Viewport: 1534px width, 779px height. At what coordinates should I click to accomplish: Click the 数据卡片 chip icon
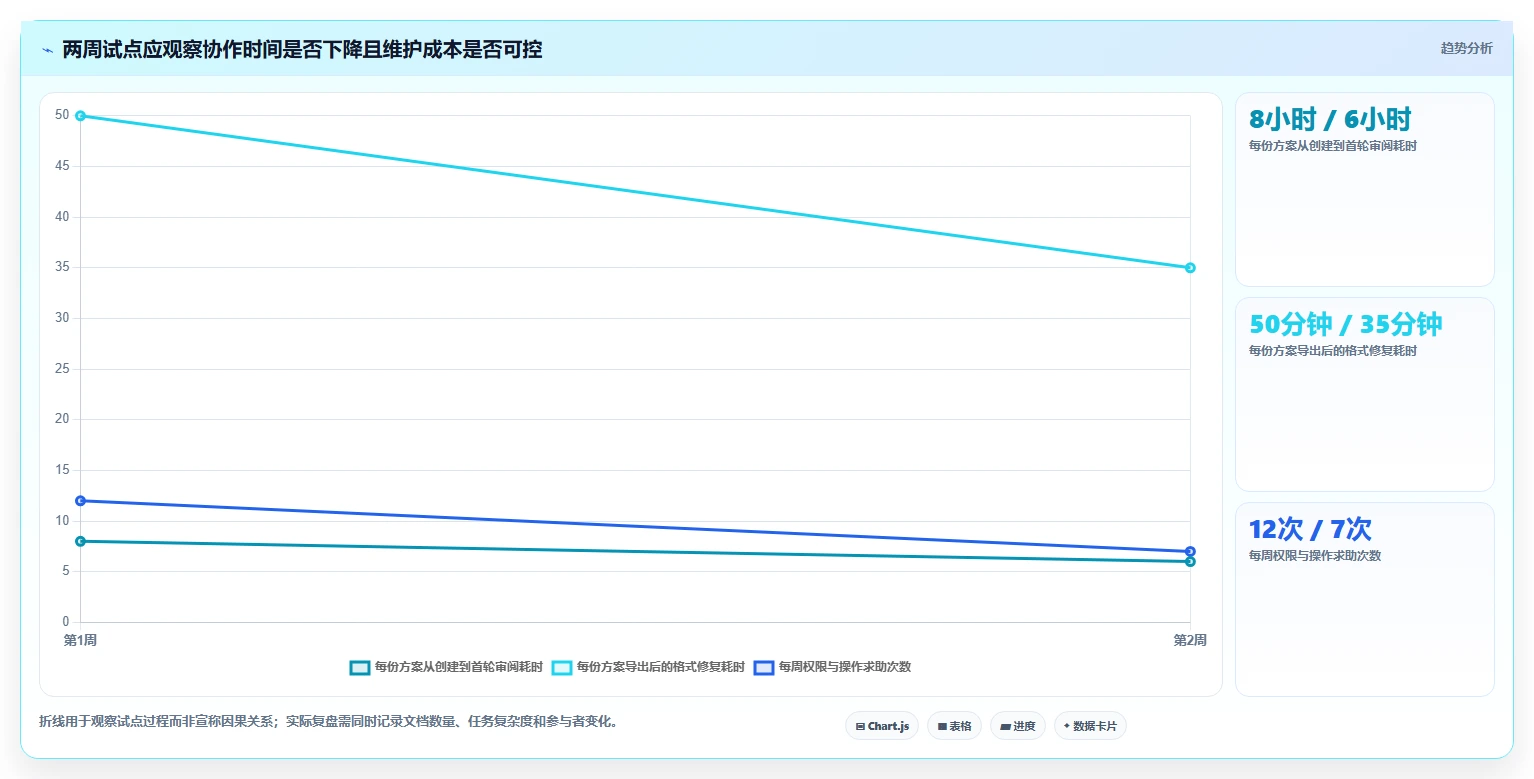(1067, 727)
